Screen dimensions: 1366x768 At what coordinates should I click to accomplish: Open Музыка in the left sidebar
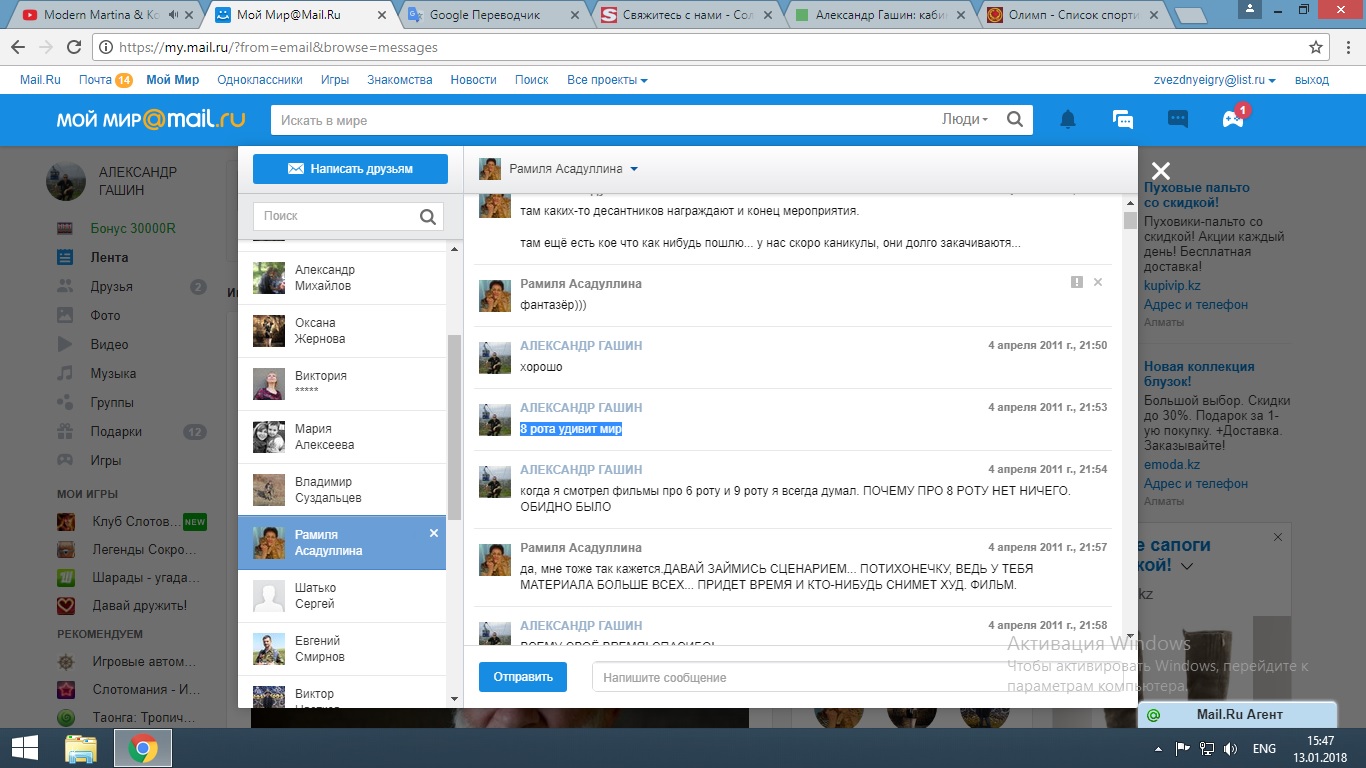113,373
